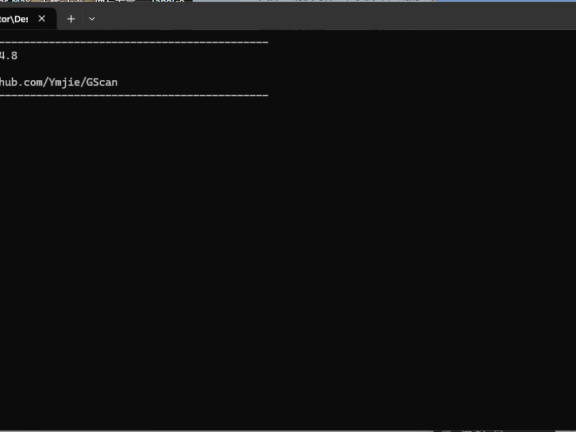Open a new terminal tab with plus icon

tap(71, 19)
